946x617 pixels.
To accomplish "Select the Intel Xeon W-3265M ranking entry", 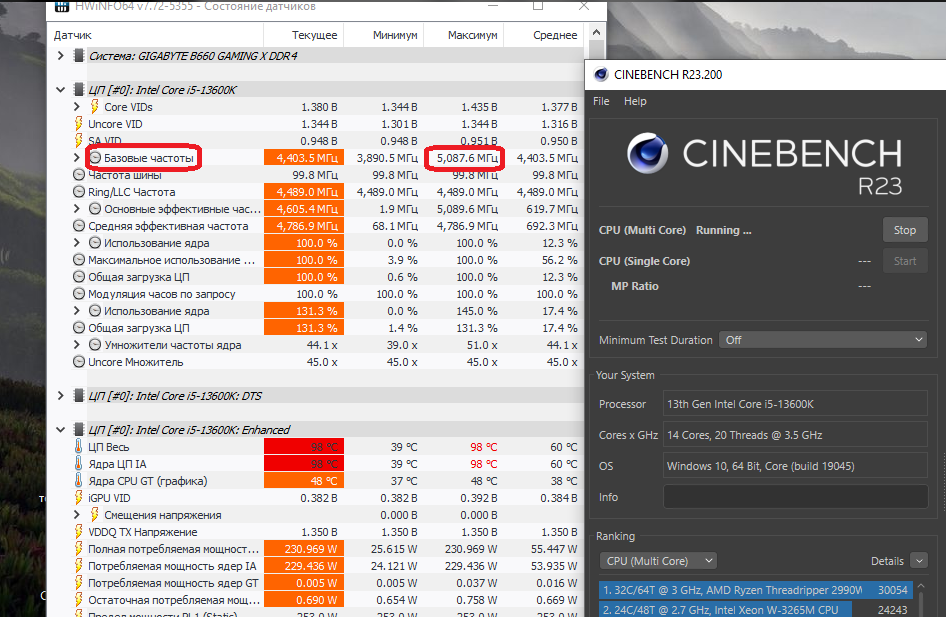I will point(755,609).
